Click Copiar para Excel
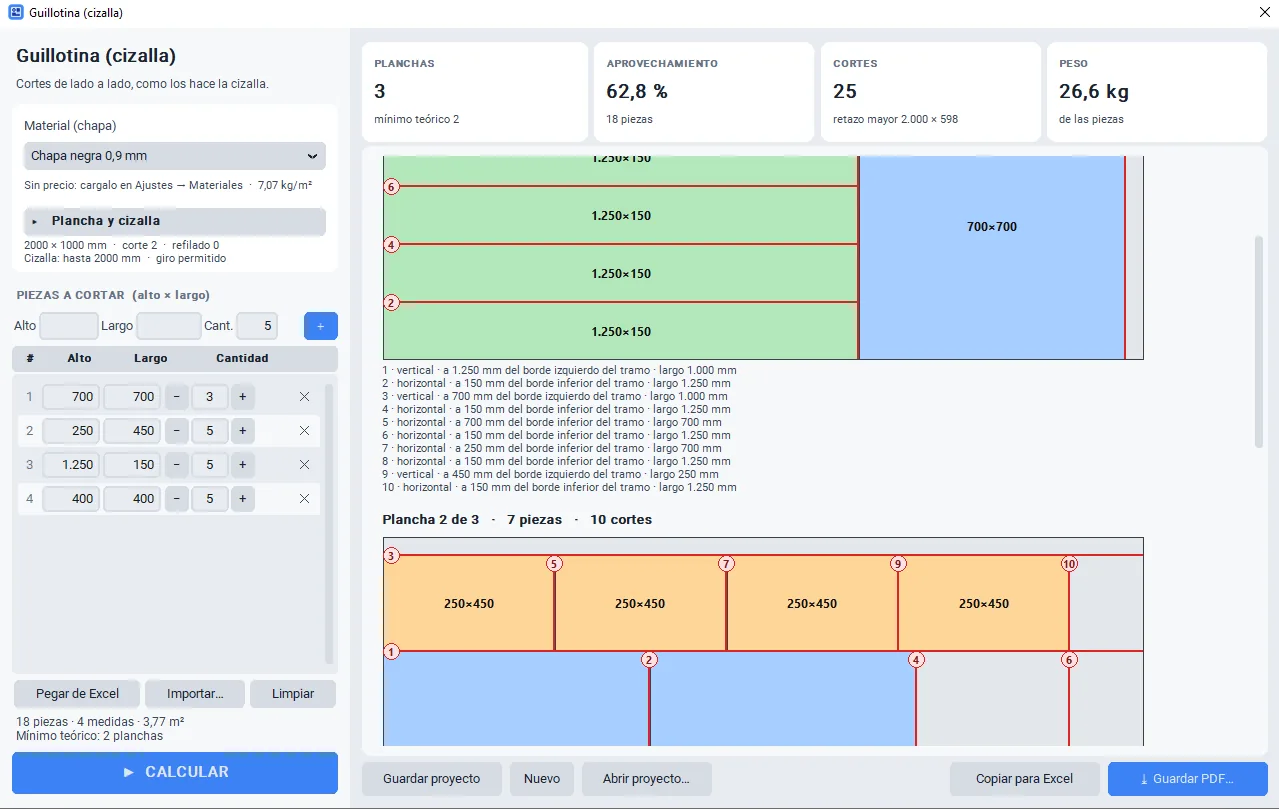The height and width of the screenshot is (809, 1279). tap(1025, 779)
